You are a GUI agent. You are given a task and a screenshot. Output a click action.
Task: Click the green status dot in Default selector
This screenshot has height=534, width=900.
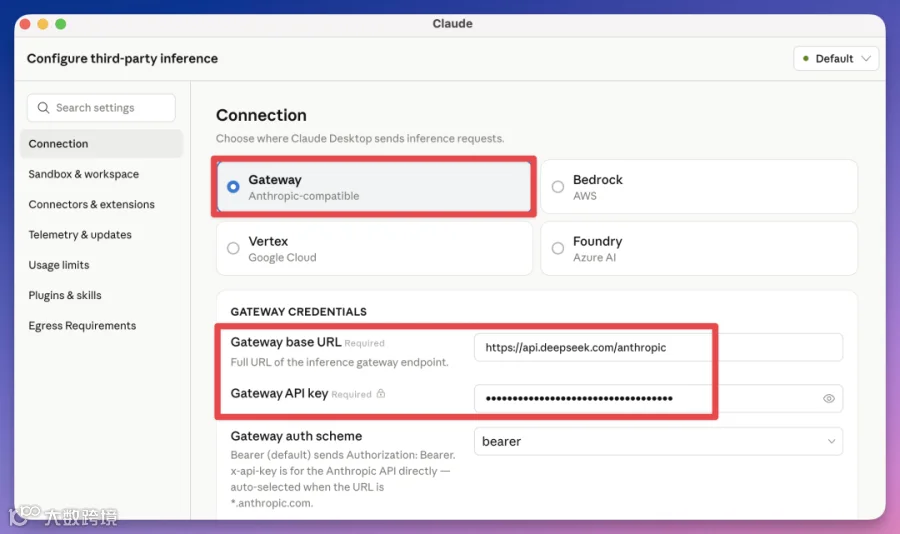tap(806, 59)
